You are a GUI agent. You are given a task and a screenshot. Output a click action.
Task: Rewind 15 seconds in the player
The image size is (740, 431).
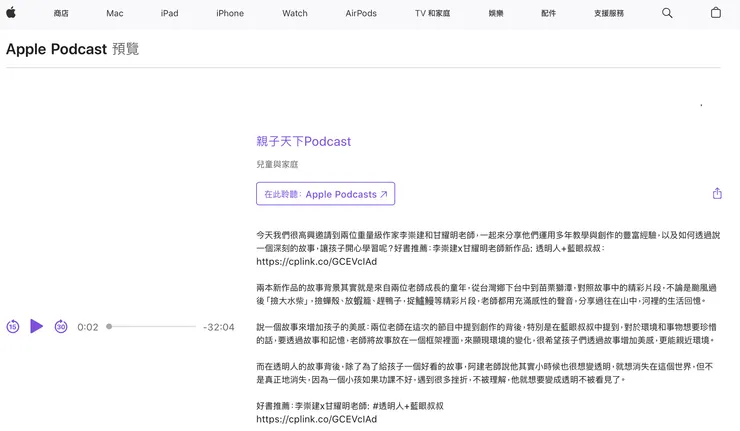pyautogui.click(x=13, y=326)
